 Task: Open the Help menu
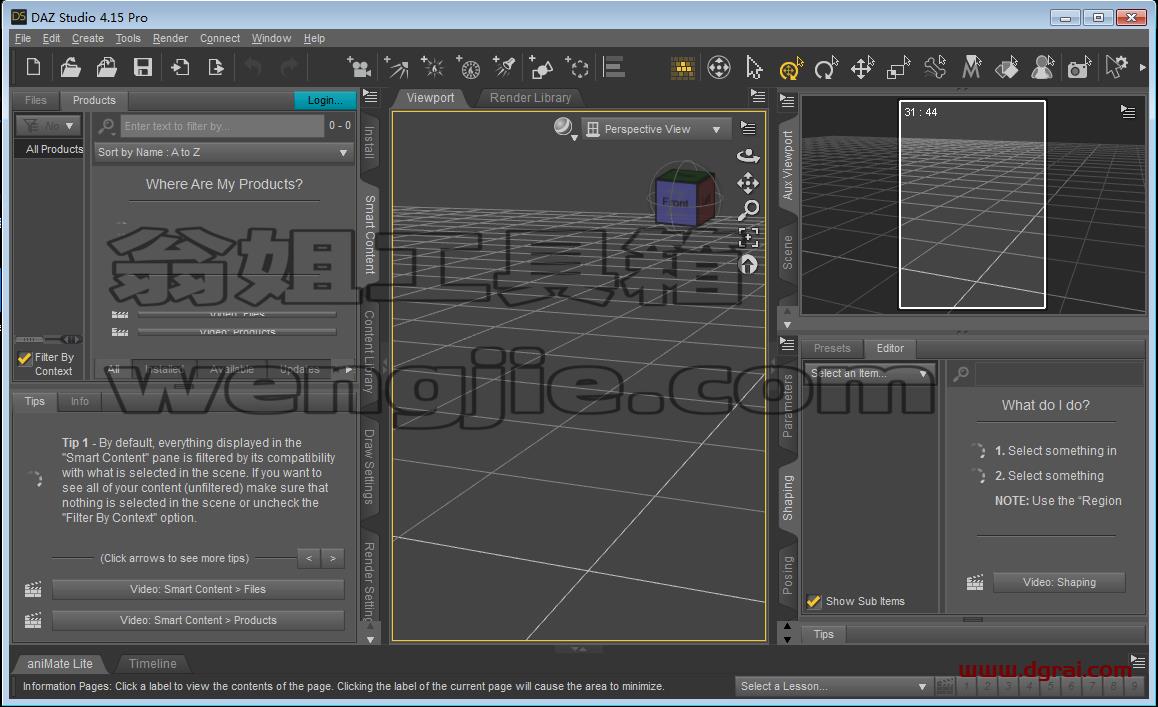click(314, 38)
